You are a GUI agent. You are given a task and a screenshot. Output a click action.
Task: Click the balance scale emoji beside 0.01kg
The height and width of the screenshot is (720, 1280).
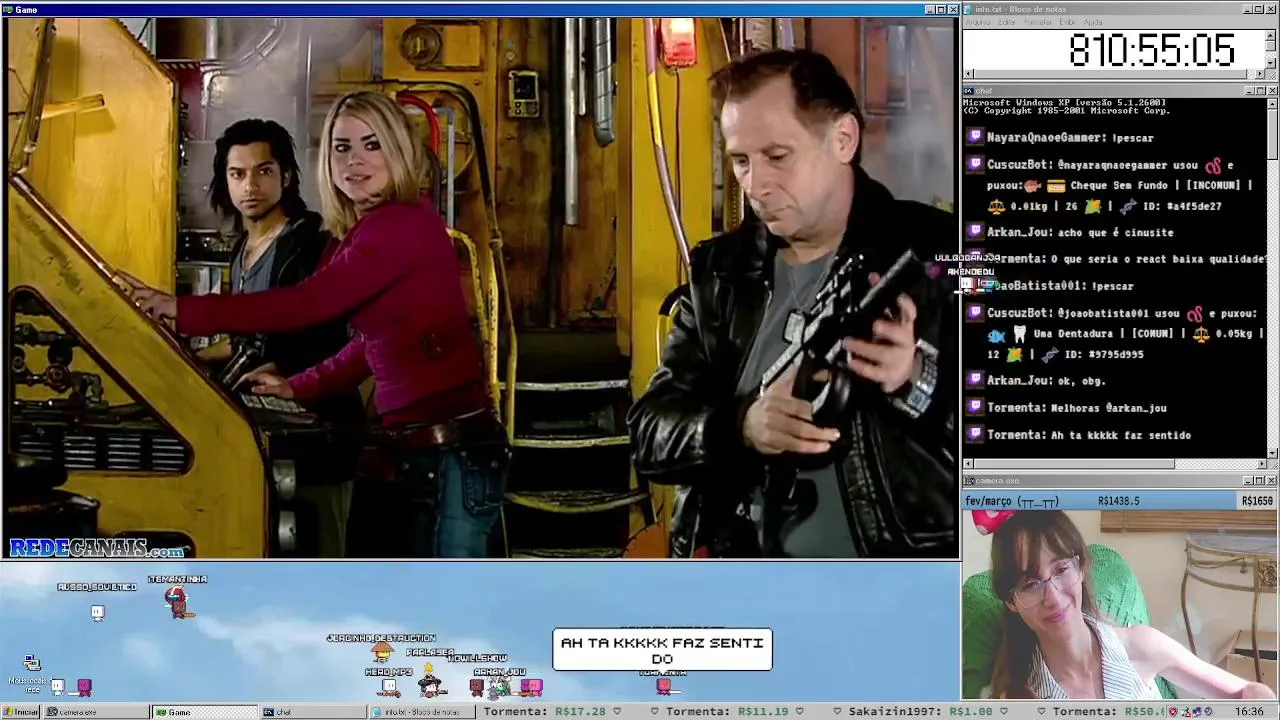tap(996, 206)
